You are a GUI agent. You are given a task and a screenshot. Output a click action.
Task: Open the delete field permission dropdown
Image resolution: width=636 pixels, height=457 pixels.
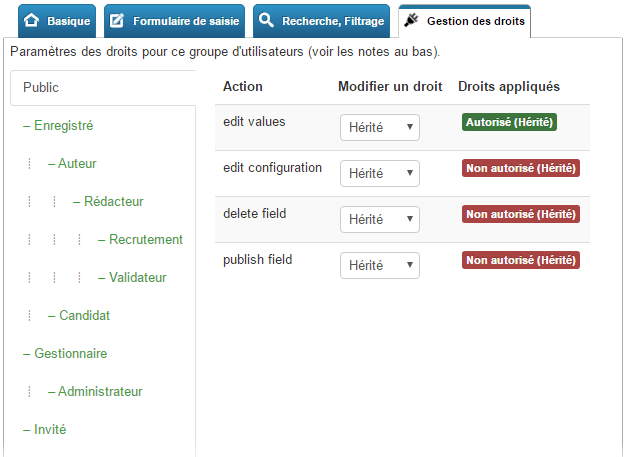coord(380,219)
